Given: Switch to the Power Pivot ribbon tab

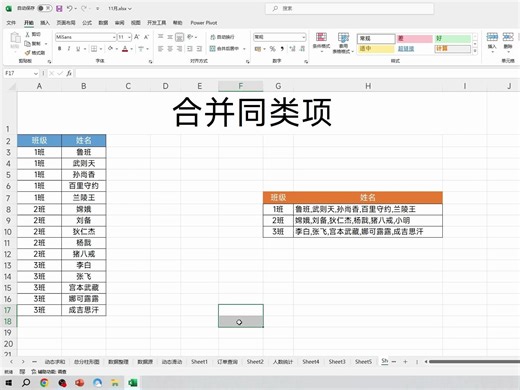Looking at the screenshot, I should 204,23.
